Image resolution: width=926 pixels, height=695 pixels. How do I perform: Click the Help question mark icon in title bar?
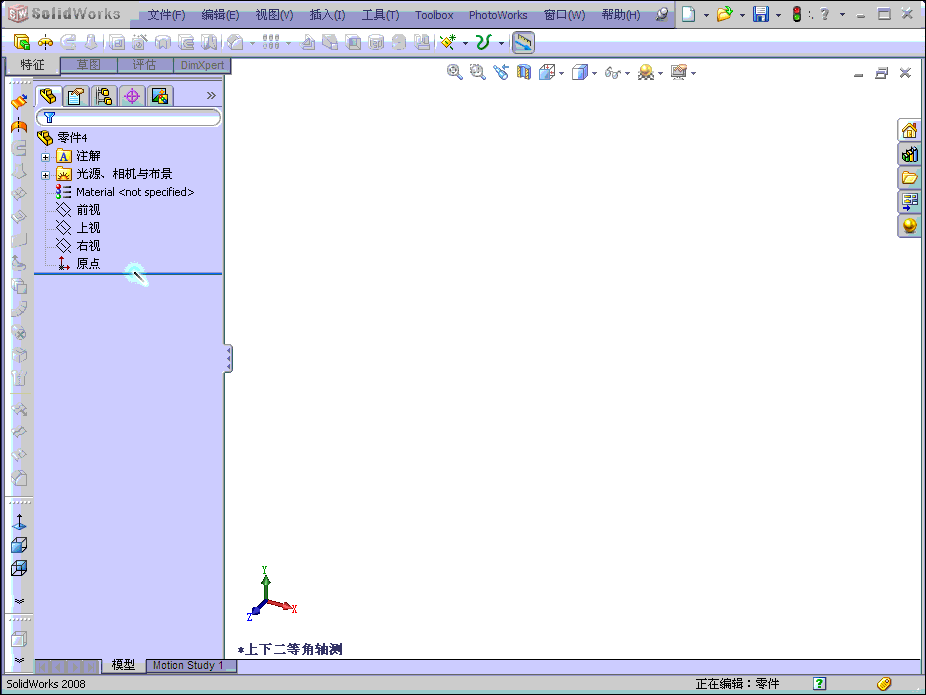825,14
